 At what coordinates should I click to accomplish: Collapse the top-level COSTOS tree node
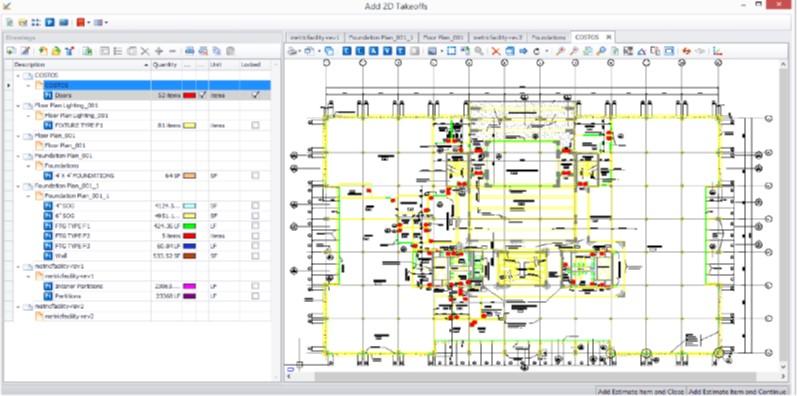click(x=18, y=75)
